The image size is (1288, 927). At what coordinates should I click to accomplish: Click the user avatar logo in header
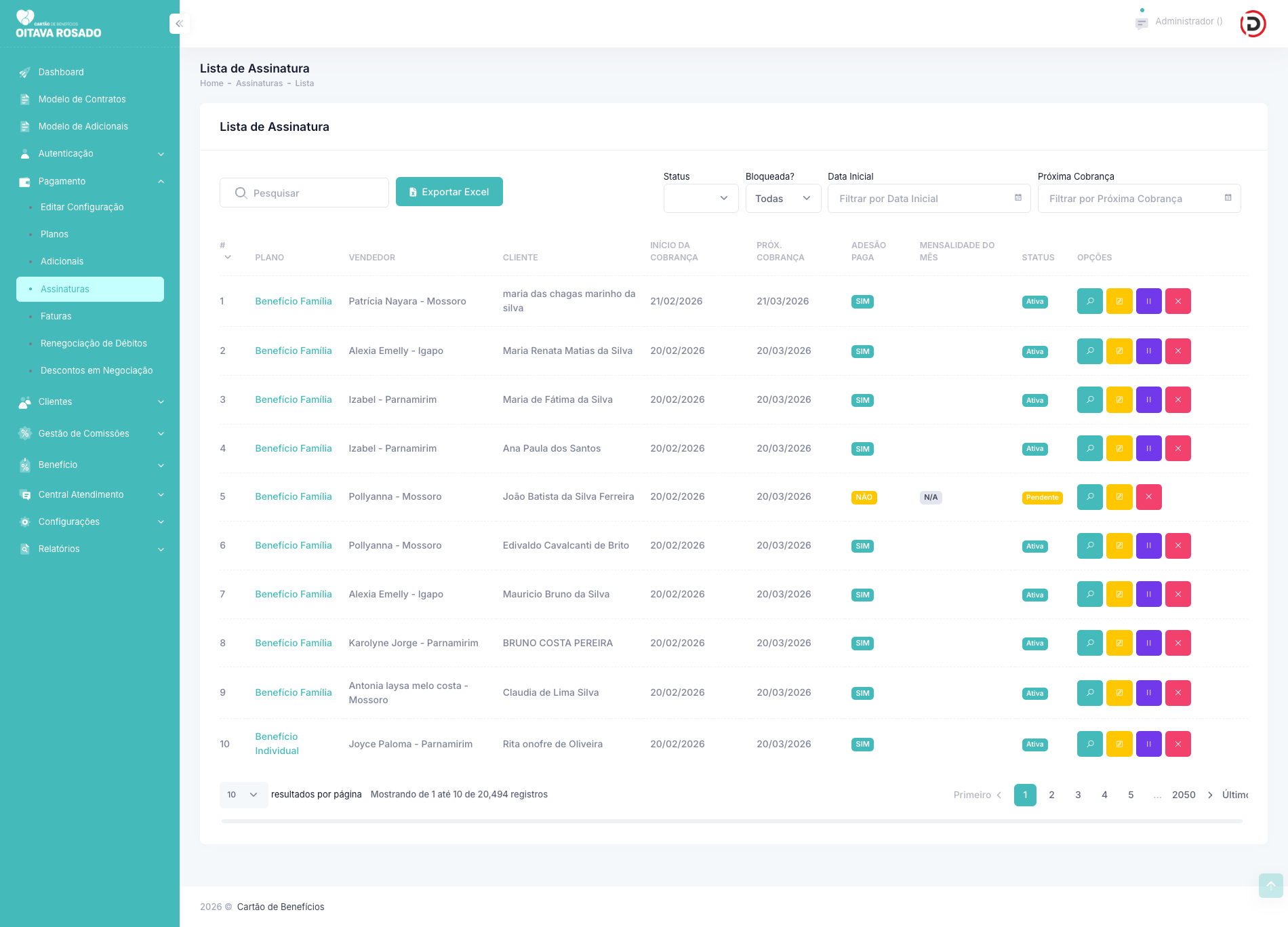coord(1253,24)
